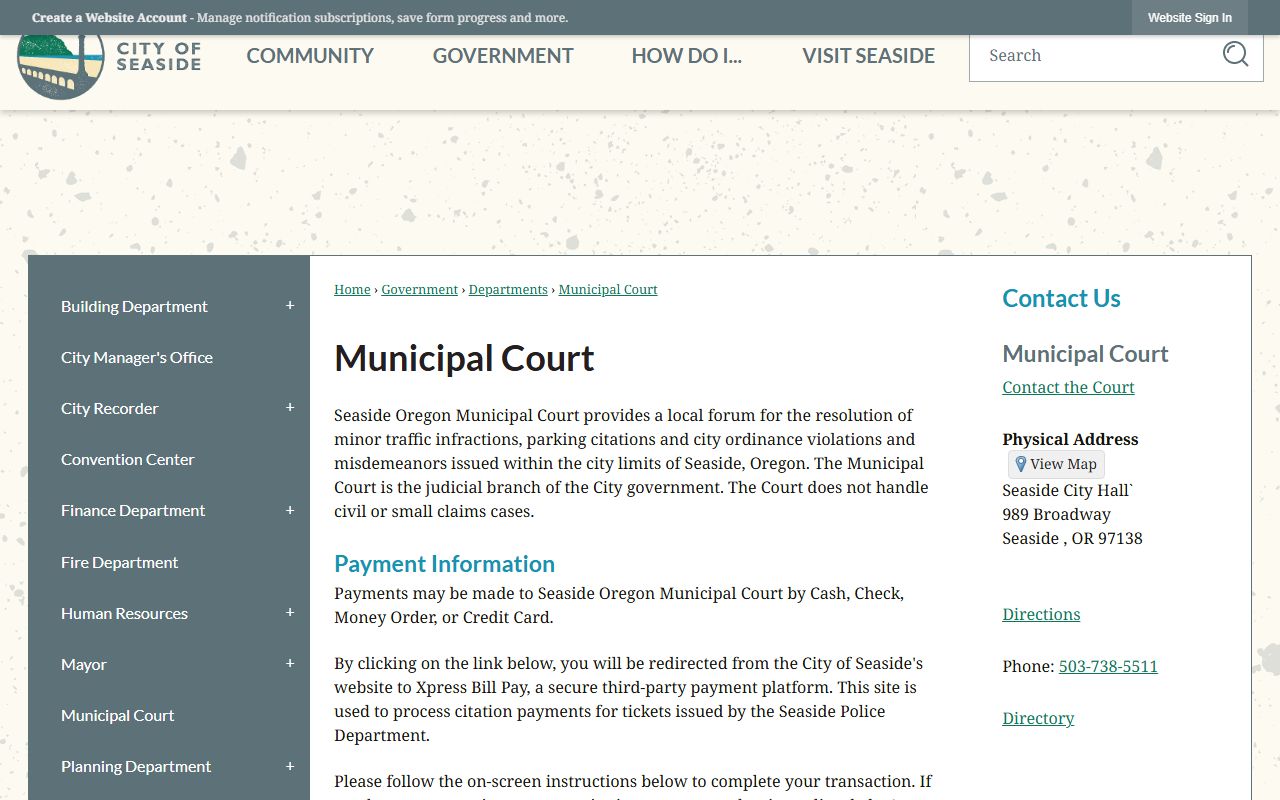This screenshot has width=1280, height=800.
Task: Select Municipal Court in sidebar
Action: point(118,715)
